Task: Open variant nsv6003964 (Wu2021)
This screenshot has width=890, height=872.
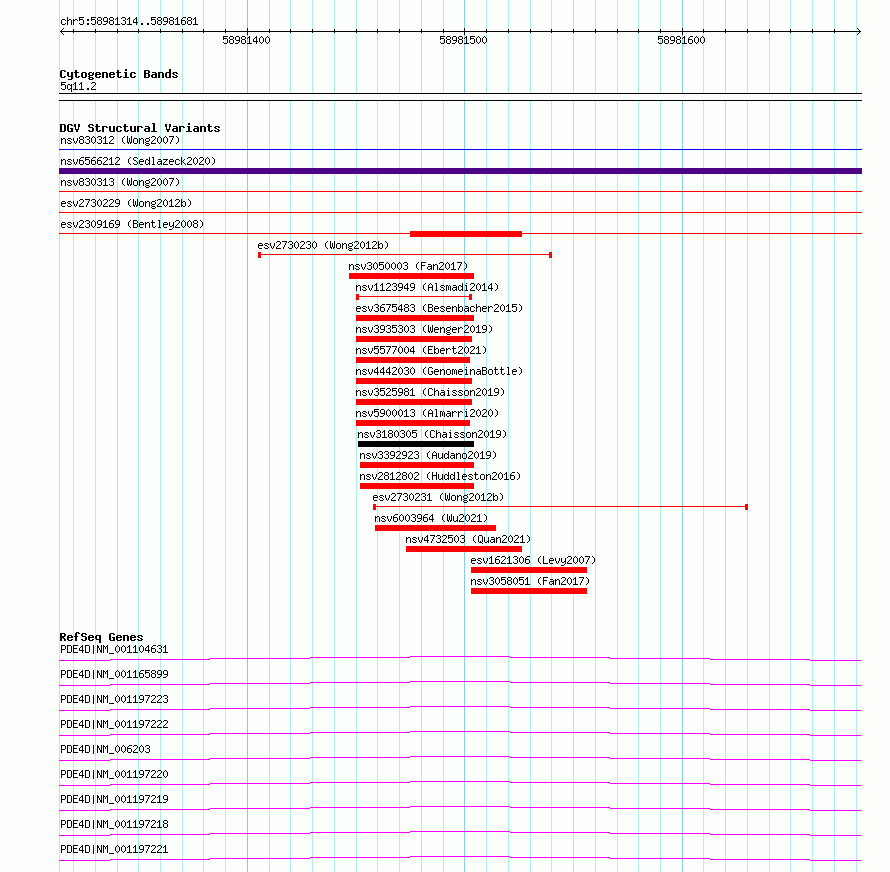Action: click(x=431, y=518)
